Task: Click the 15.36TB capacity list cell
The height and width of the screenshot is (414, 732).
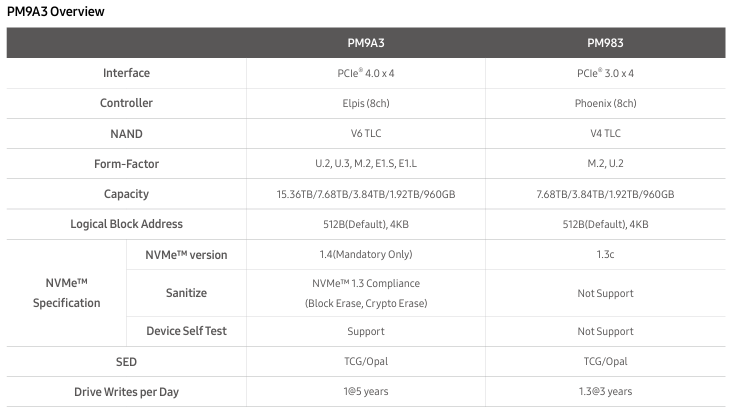Action: pos(366,194)
